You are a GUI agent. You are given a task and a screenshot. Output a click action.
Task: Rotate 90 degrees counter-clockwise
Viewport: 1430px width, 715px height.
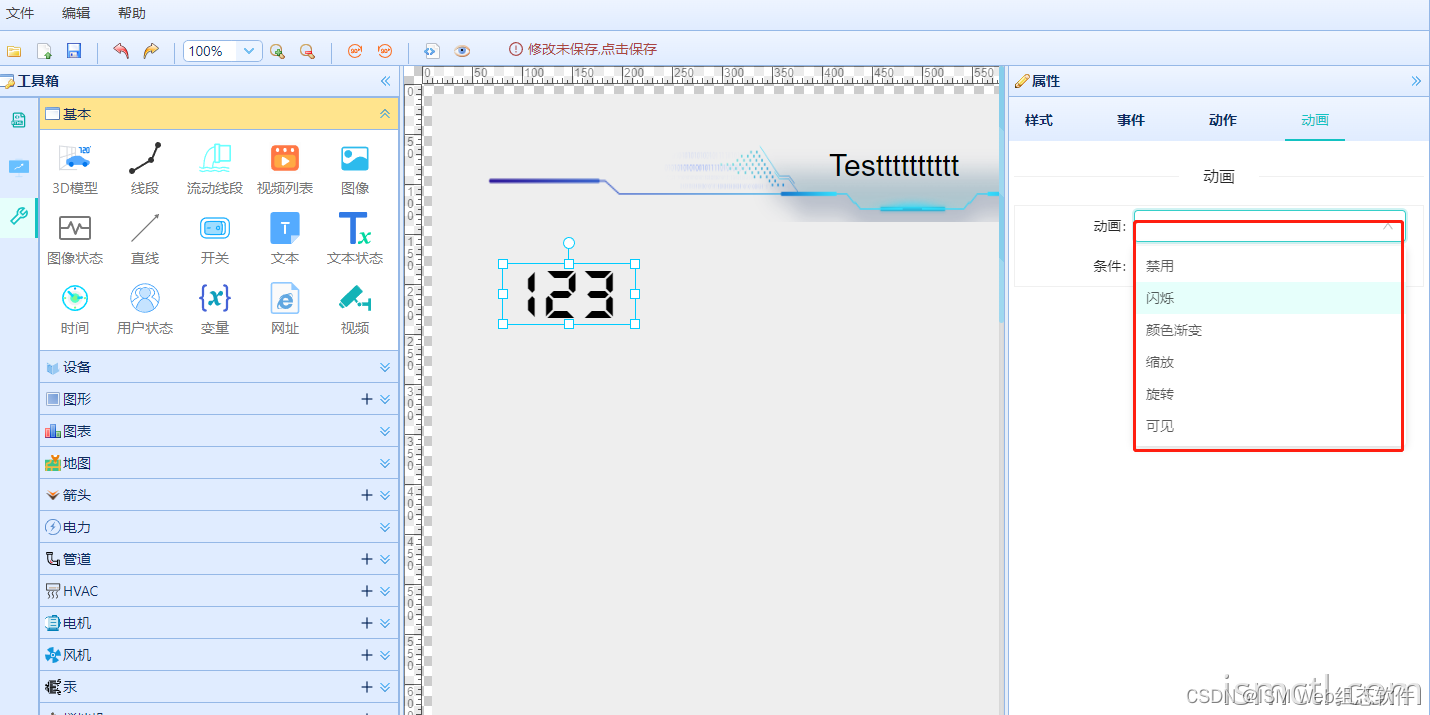point(384,51)
